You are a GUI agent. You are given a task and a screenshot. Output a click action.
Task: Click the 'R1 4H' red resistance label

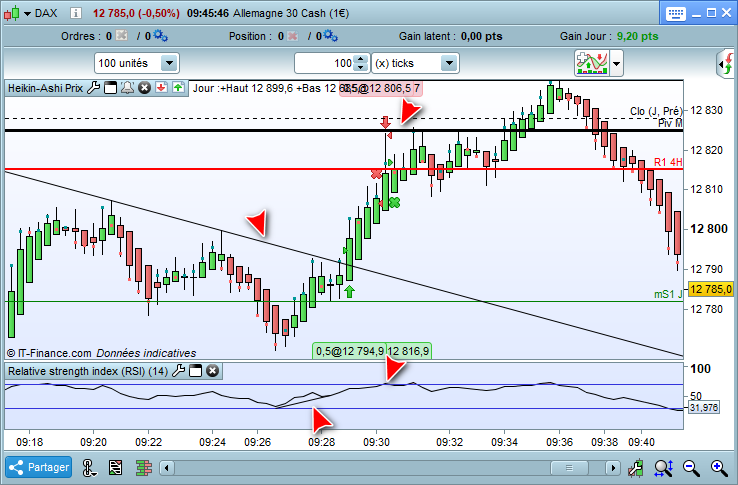click(668, 162)
